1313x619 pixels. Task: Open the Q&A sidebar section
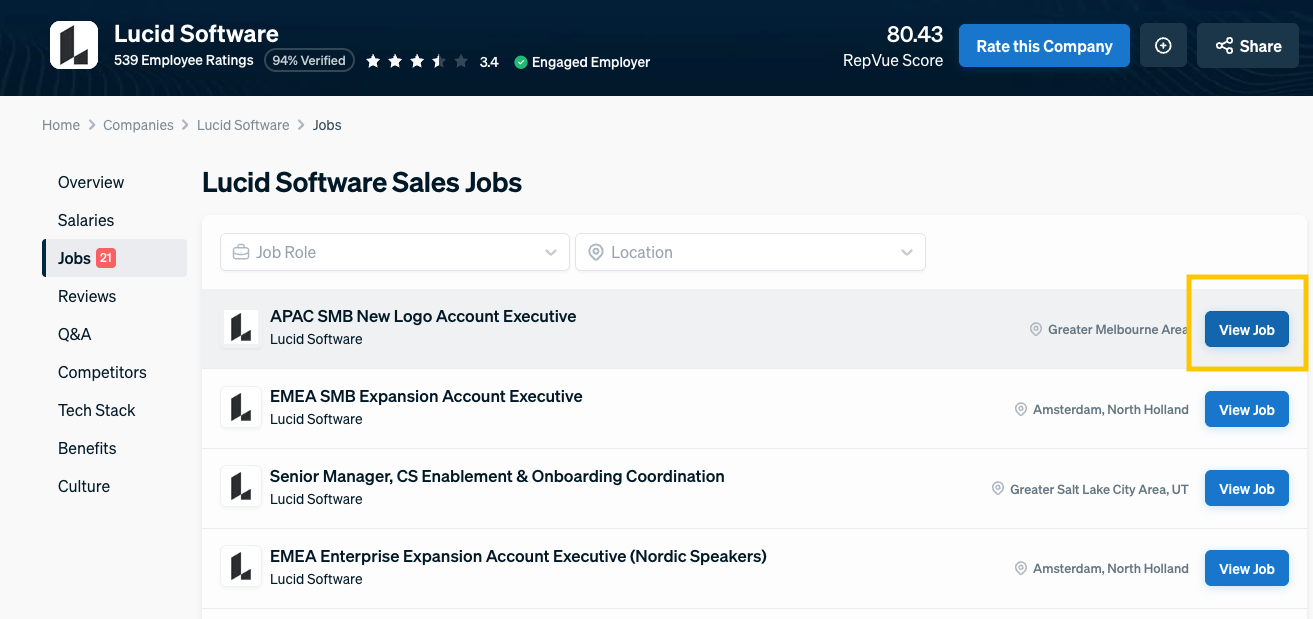[x=75, y=334]
